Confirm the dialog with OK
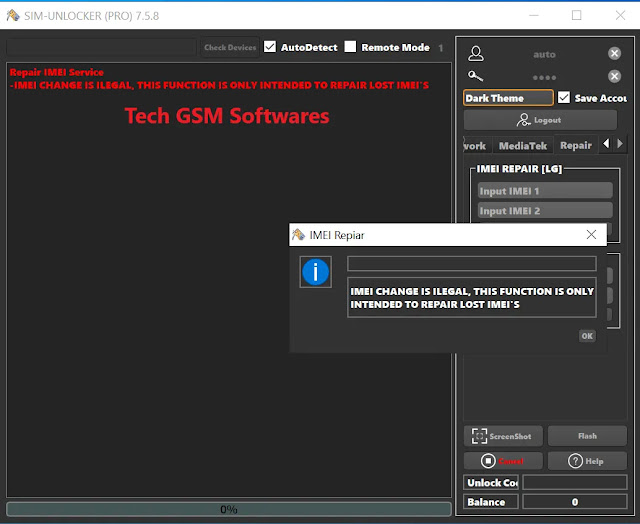This screenshot has width=640, height=524. click(x=587, y=336)
